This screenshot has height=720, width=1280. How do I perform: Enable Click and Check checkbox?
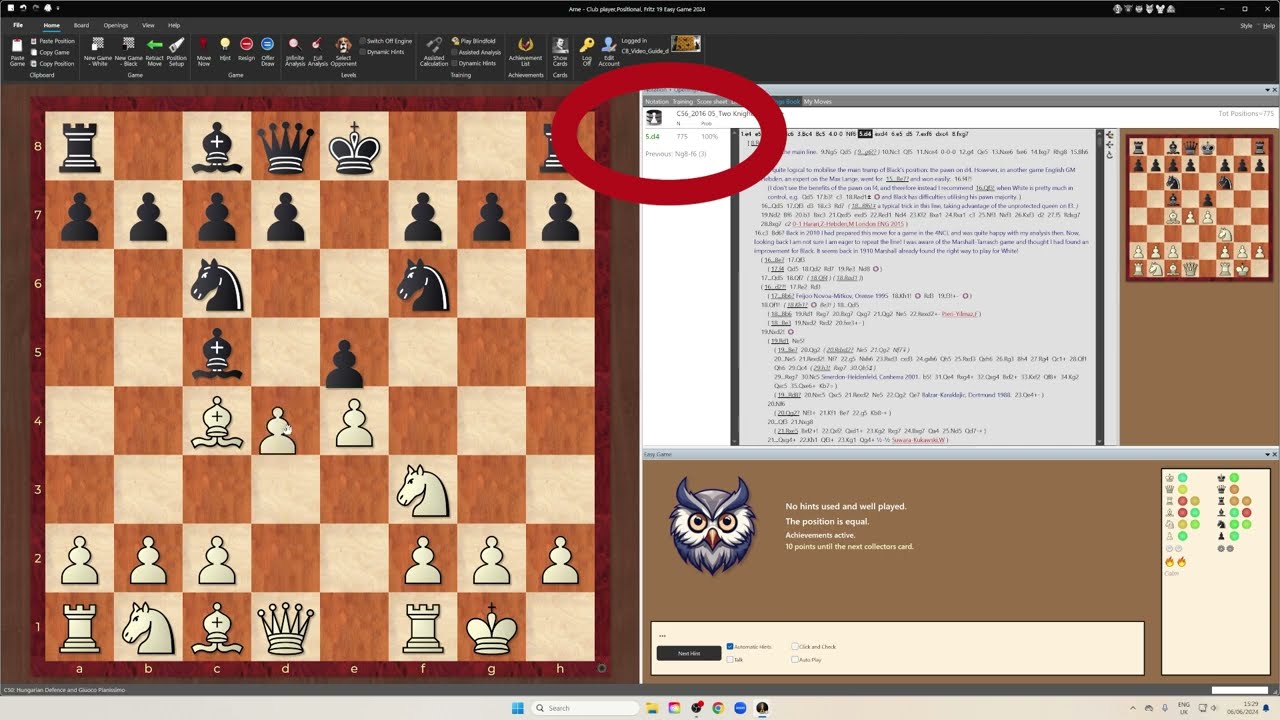(x=795, y=647)
